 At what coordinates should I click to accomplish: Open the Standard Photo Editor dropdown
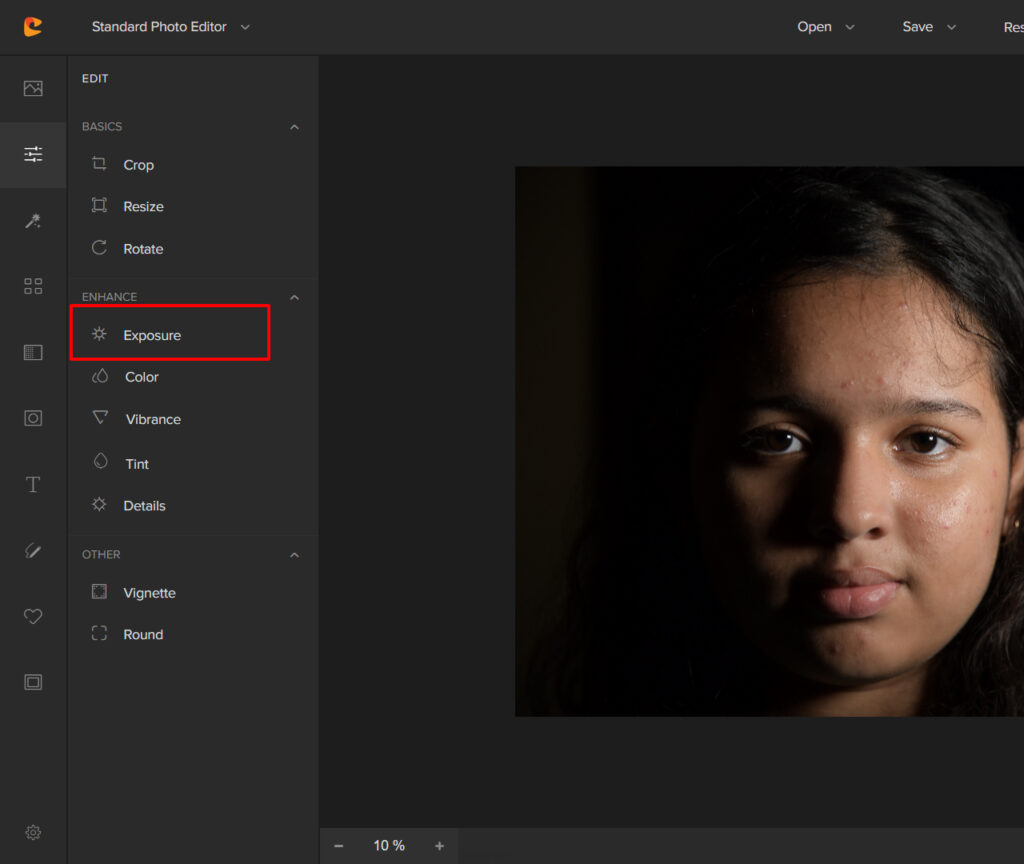pyautogui.click(x=170, y=27)
